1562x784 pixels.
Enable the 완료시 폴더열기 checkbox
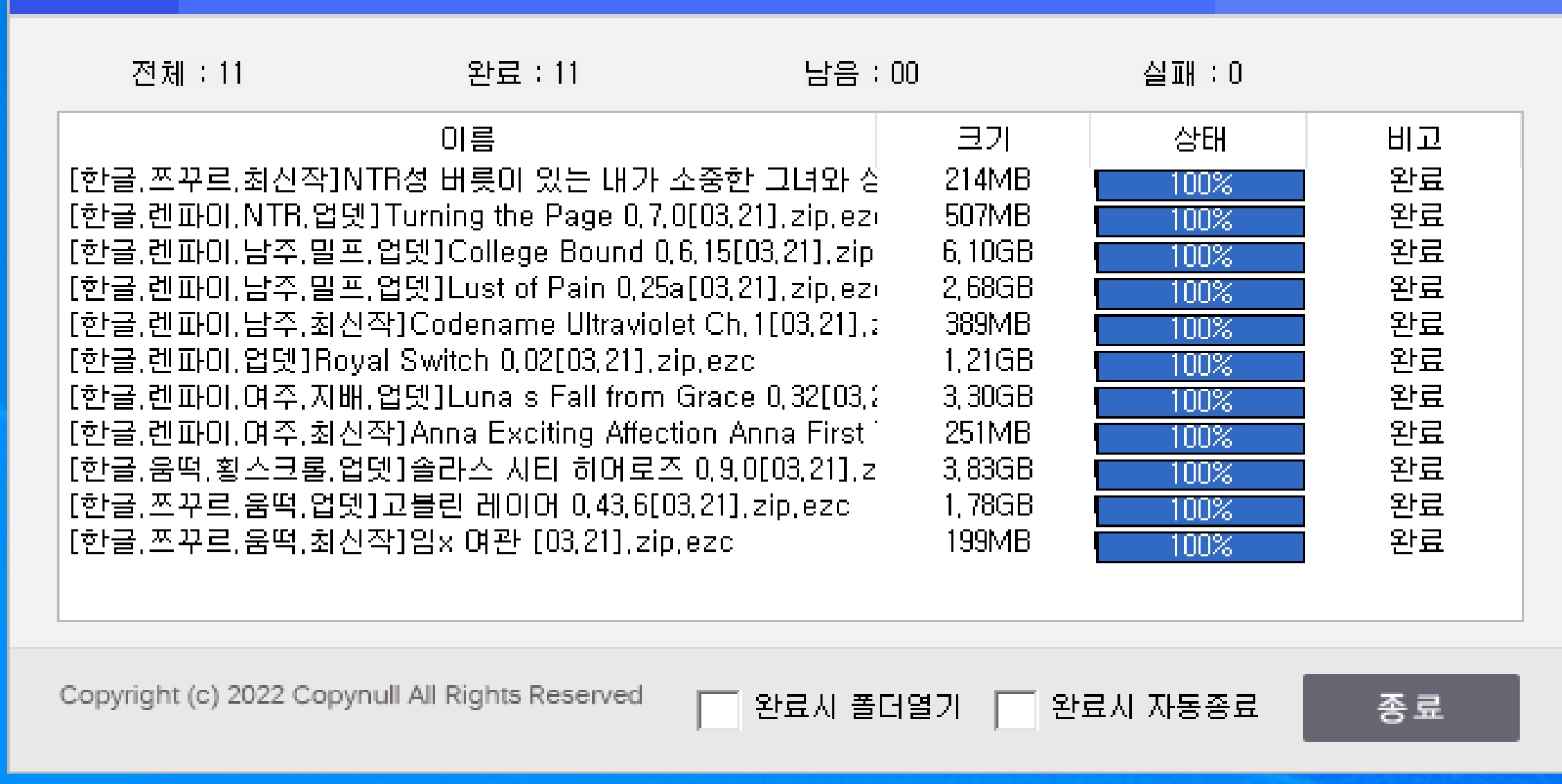coord(718,709)
